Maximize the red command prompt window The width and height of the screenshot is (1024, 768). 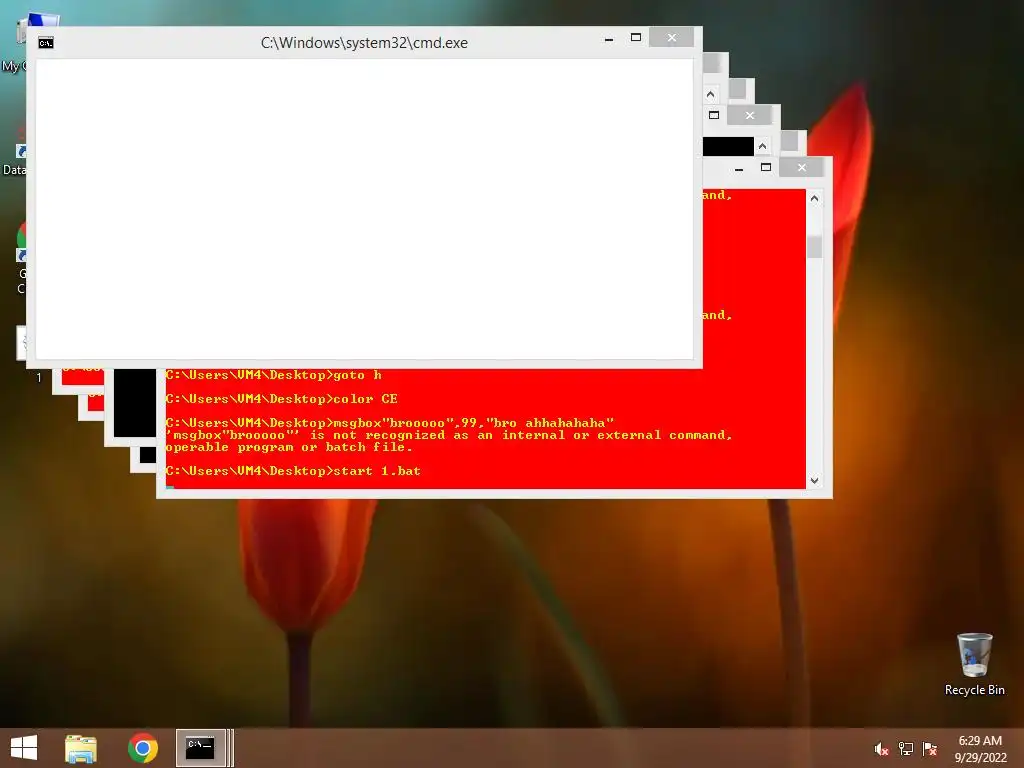(765, 168)
